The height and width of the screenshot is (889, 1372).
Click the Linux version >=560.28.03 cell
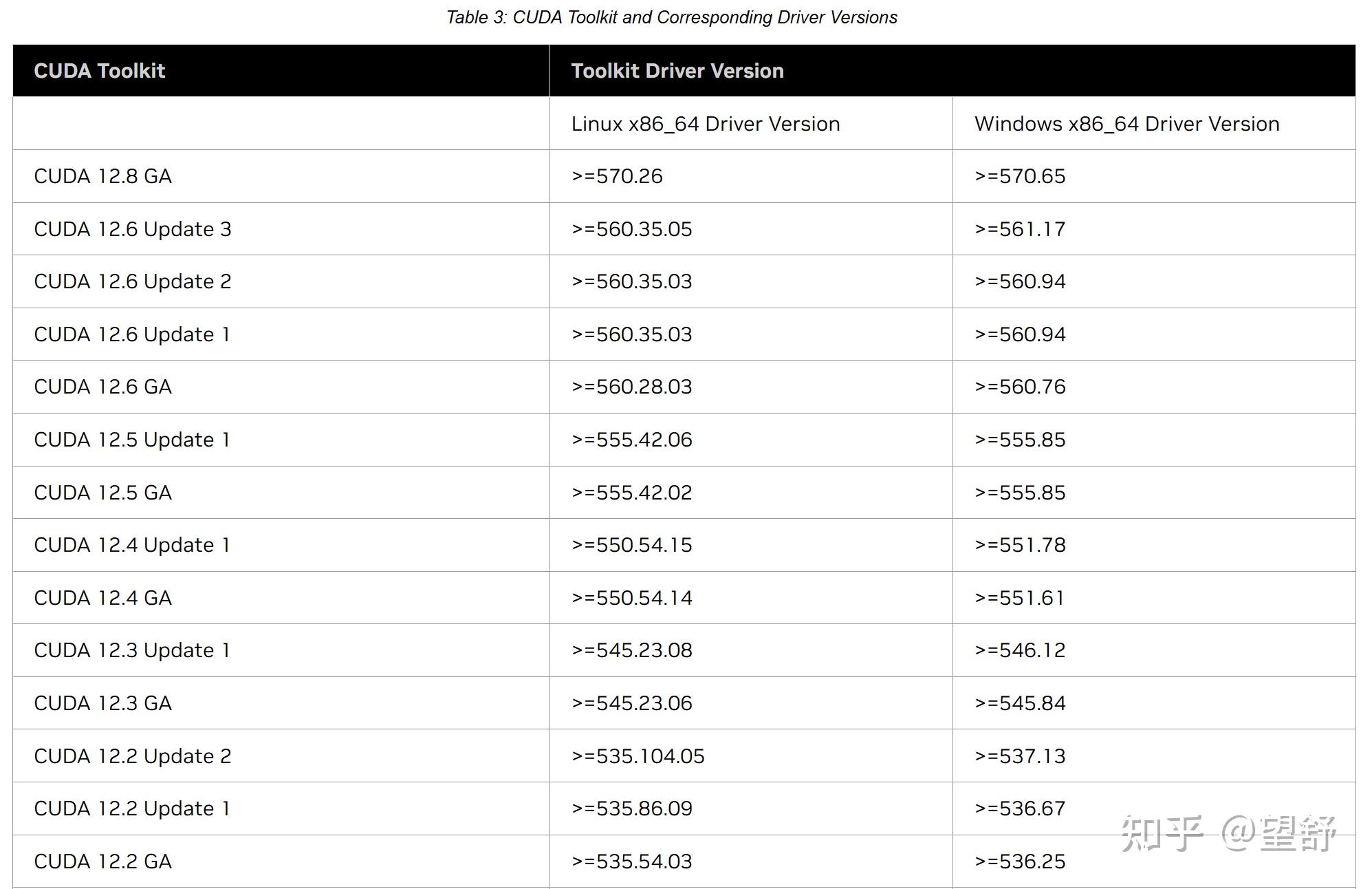[x=631, y=387]
